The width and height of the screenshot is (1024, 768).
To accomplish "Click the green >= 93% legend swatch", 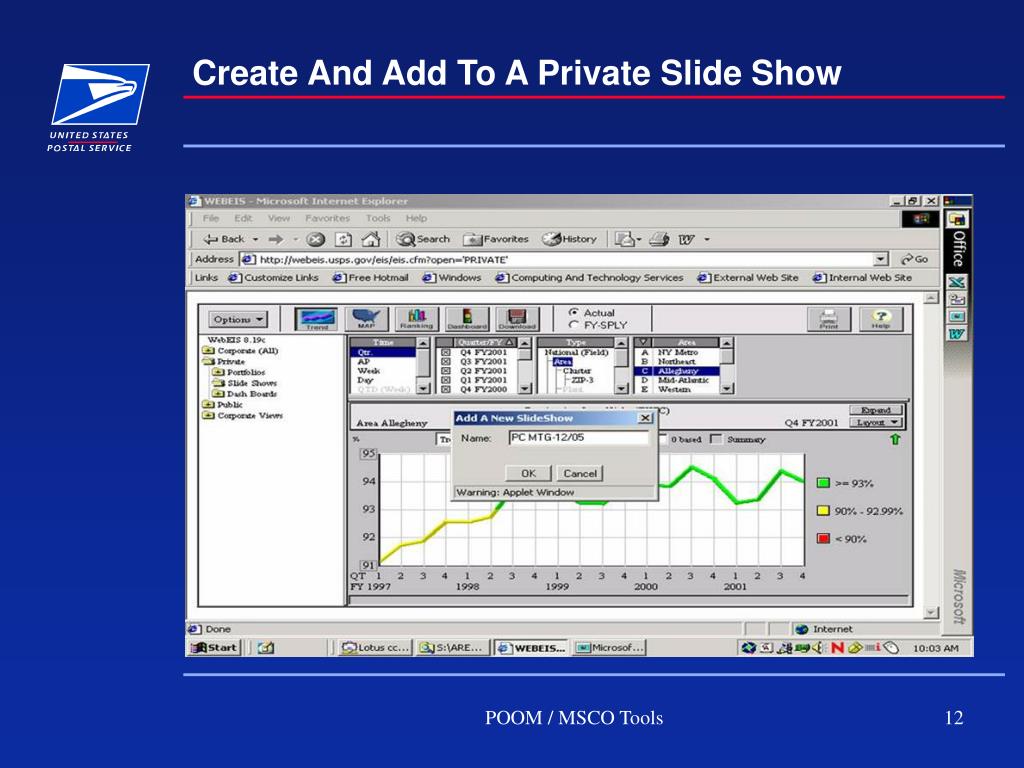I will pos(823,483).
